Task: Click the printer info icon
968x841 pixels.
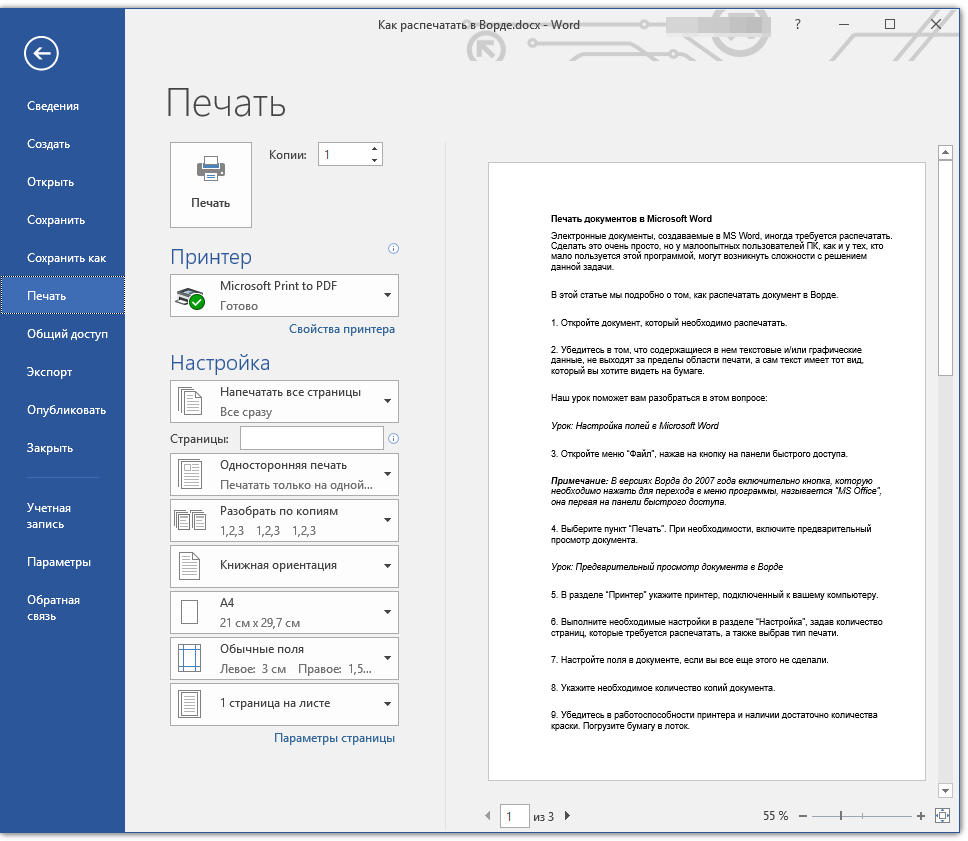Action: click(393, 249)
